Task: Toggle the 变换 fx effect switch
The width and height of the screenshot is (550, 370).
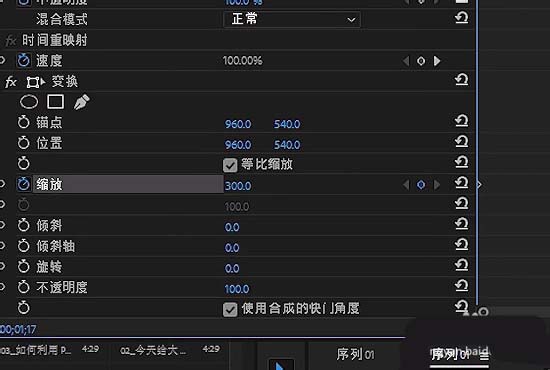Action: 11,82
